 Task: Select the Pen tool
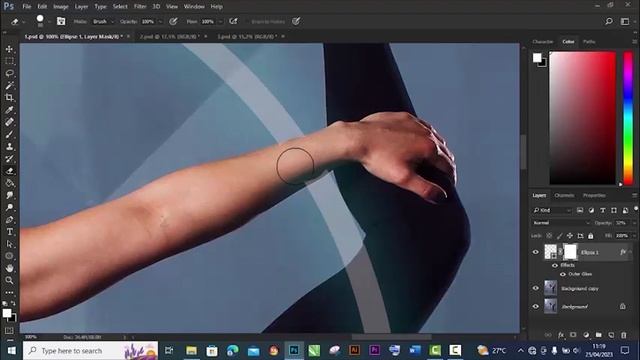9,220
